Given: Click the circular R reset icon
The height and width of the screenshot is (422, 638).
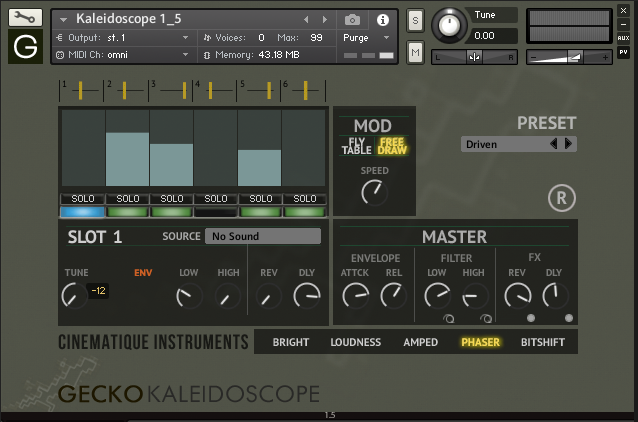Looking at the screenshot, I should tap(562, 198).
